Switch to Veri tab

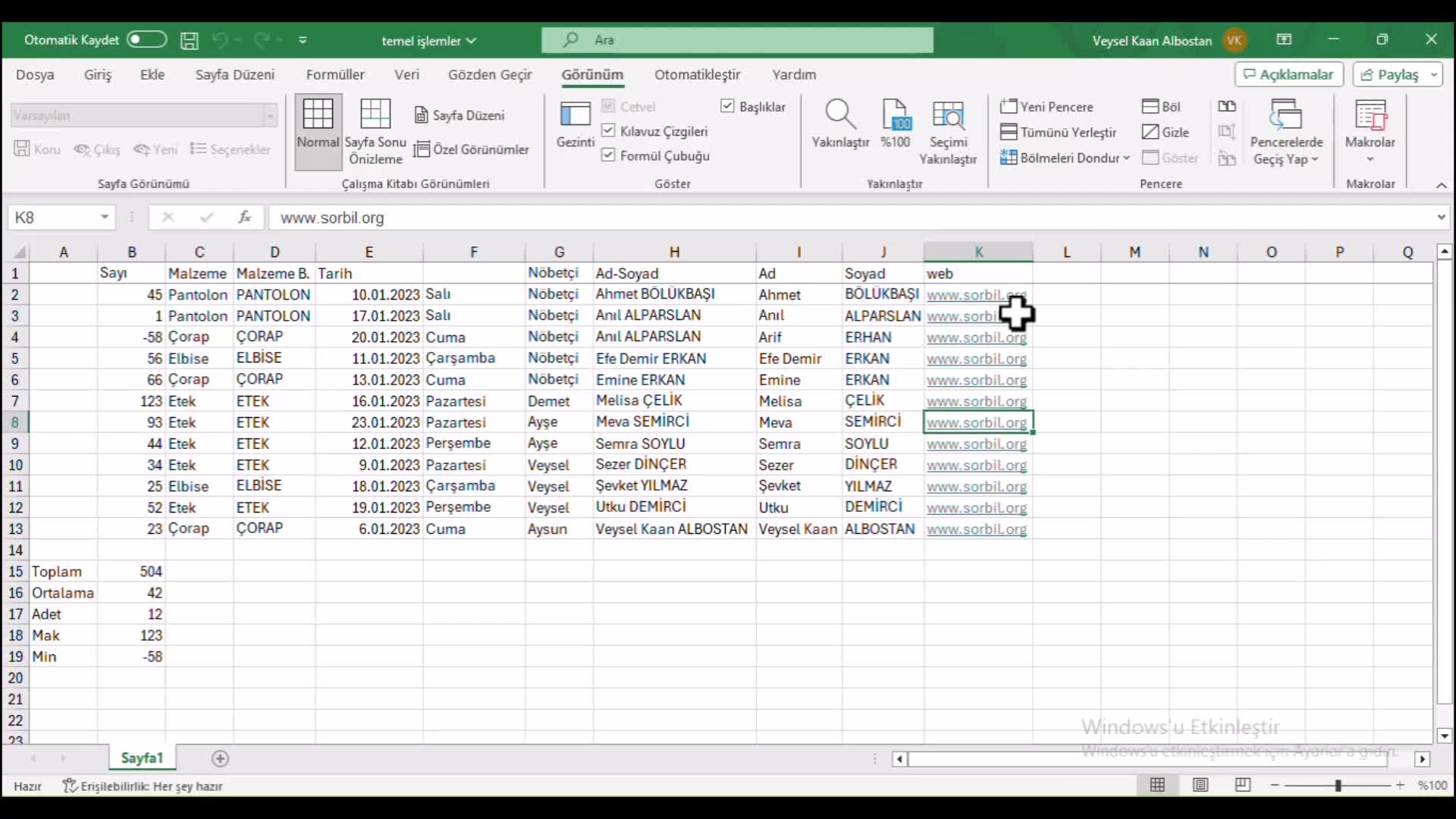(406, 74)
